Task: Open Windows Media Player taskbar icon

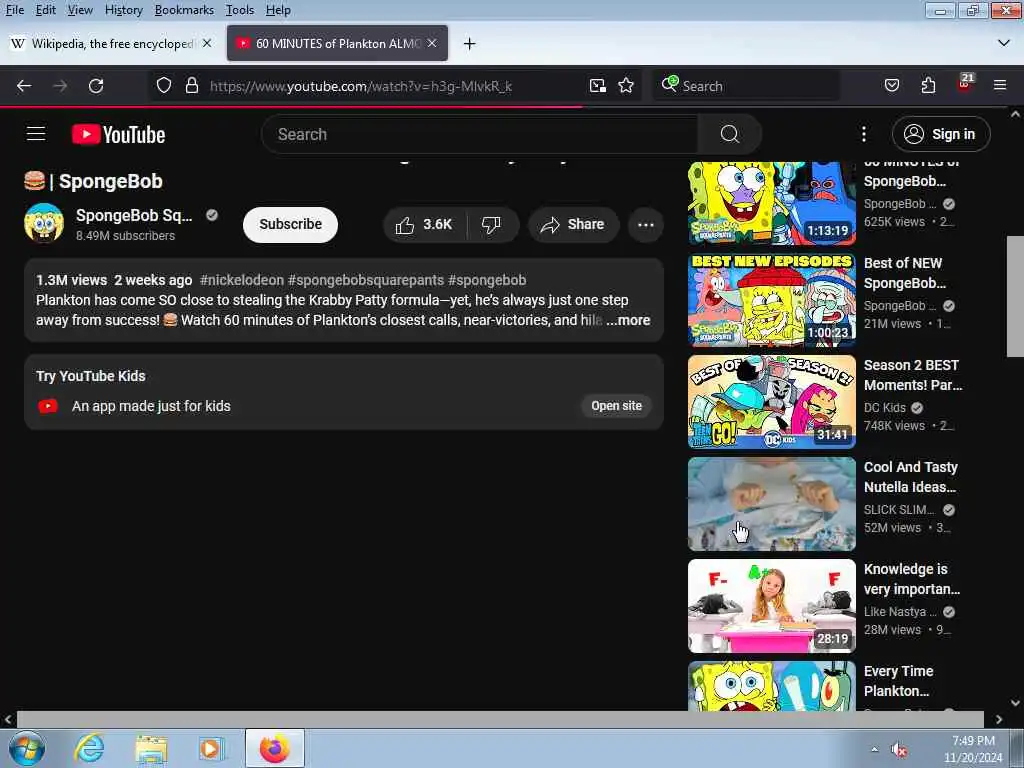Action: pyautogui.click(x=210, y=748)
